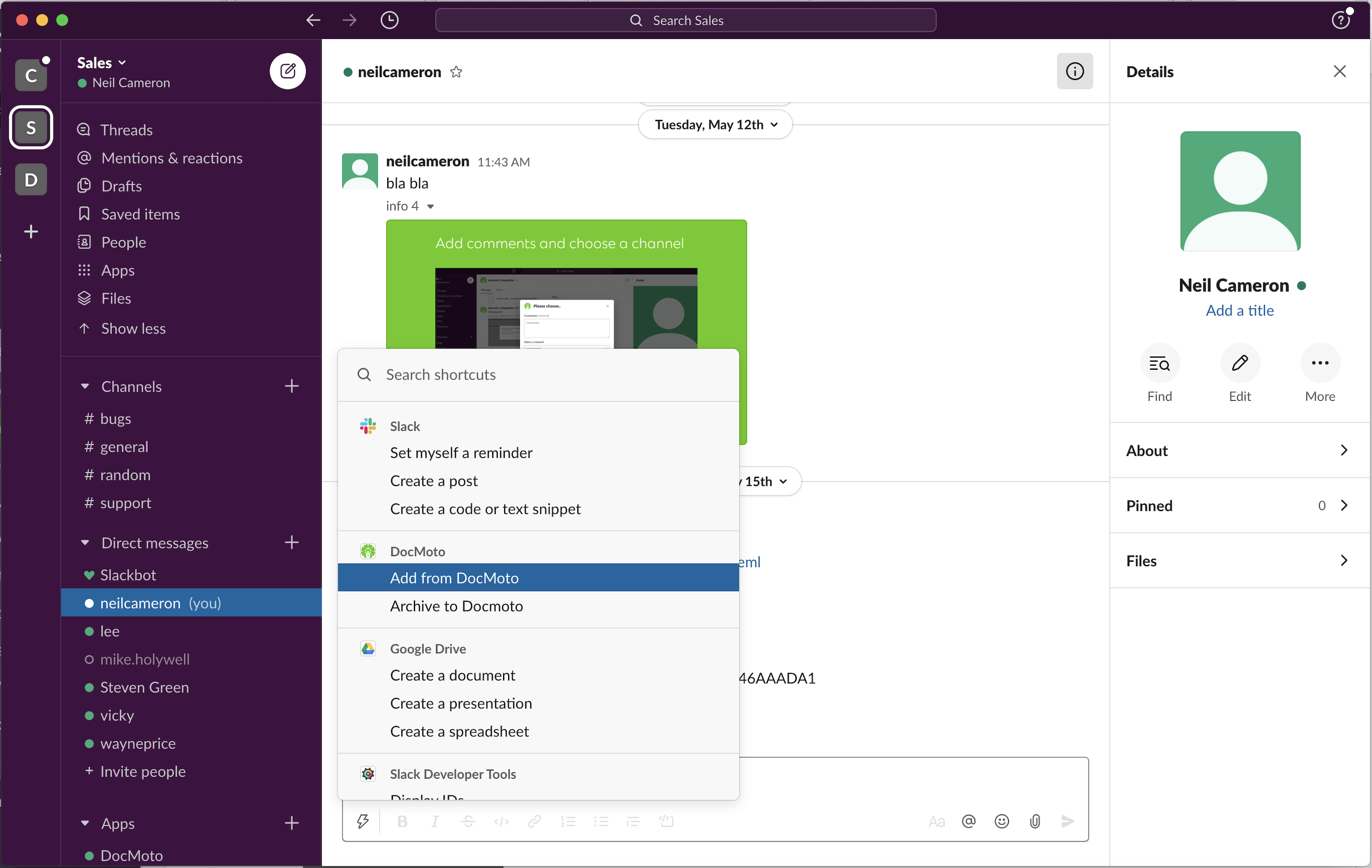Image resolution: width=1372 pixels, height=868 pixels.
Task: Toggle italic formatting in composer
Action: click(435, 821)
